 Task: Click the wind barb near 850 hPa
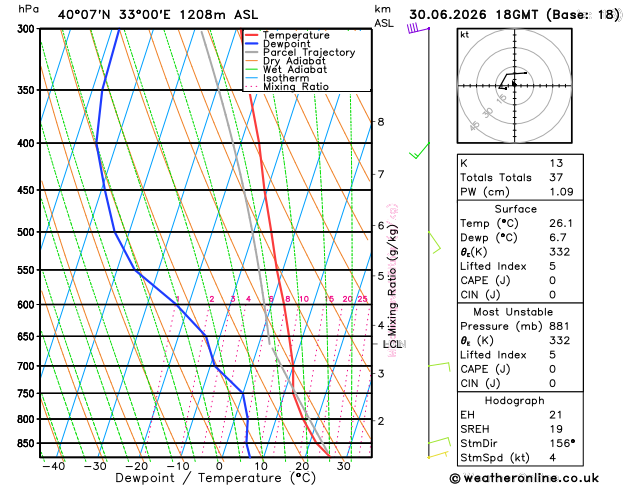439,444
